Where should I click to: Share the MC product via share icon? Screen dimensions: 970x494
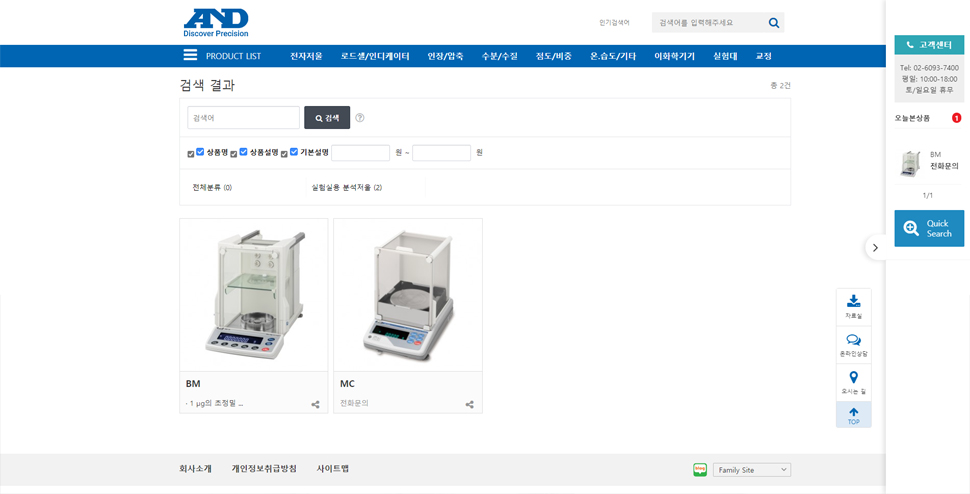coord(470,404)
